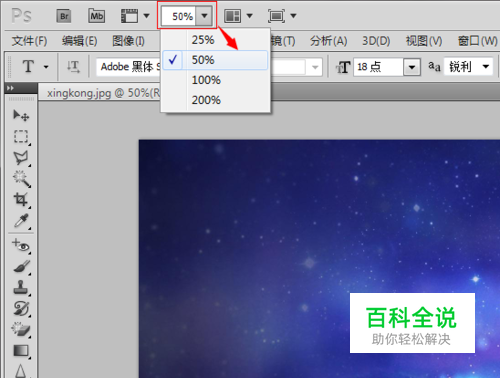Open Arrange Documents dropdown arrow
The image size is (500, 378).
pos(249,16)
